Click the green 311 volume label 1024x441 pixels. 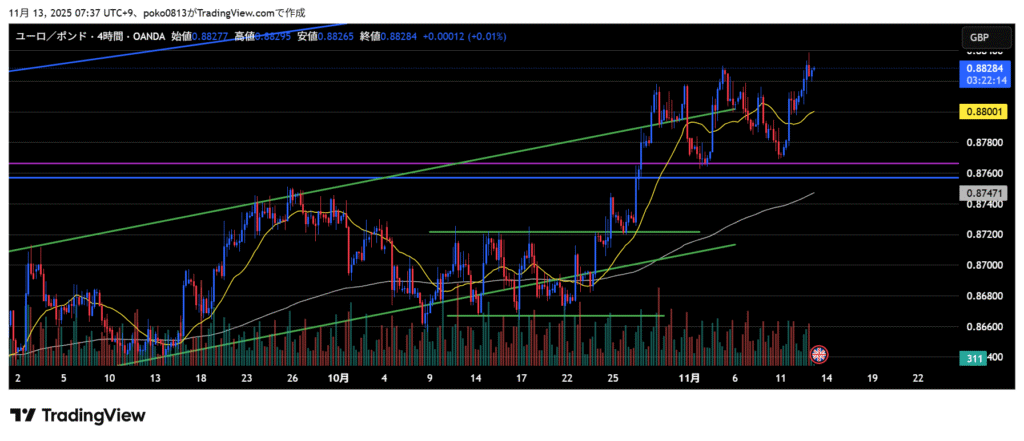tap(976, 358)
